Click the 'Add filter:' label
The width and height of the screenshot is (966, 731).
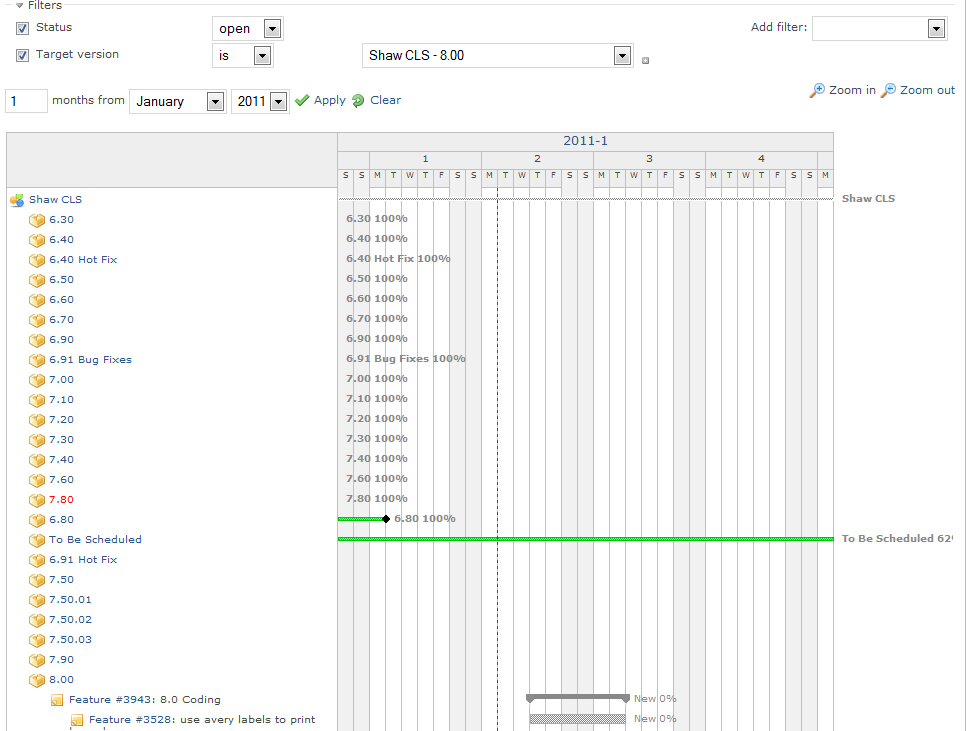click(x=779, y=27)
